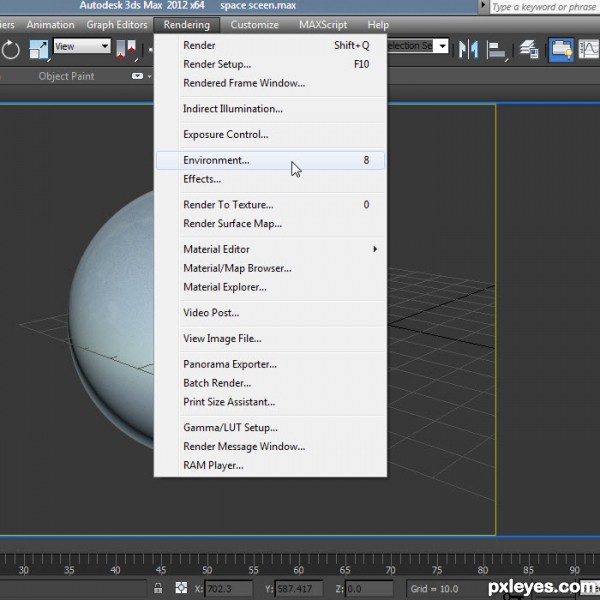
Task: Click the search box arrow in the title bar
Action: pyautogui.click(x=483, y=5)
